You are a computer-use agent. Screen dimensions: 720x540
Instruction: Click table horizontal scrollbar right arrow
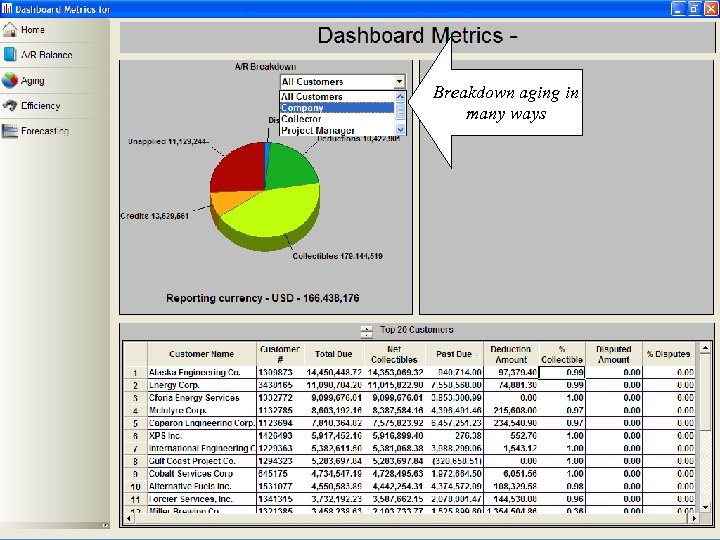click(694, 518)
